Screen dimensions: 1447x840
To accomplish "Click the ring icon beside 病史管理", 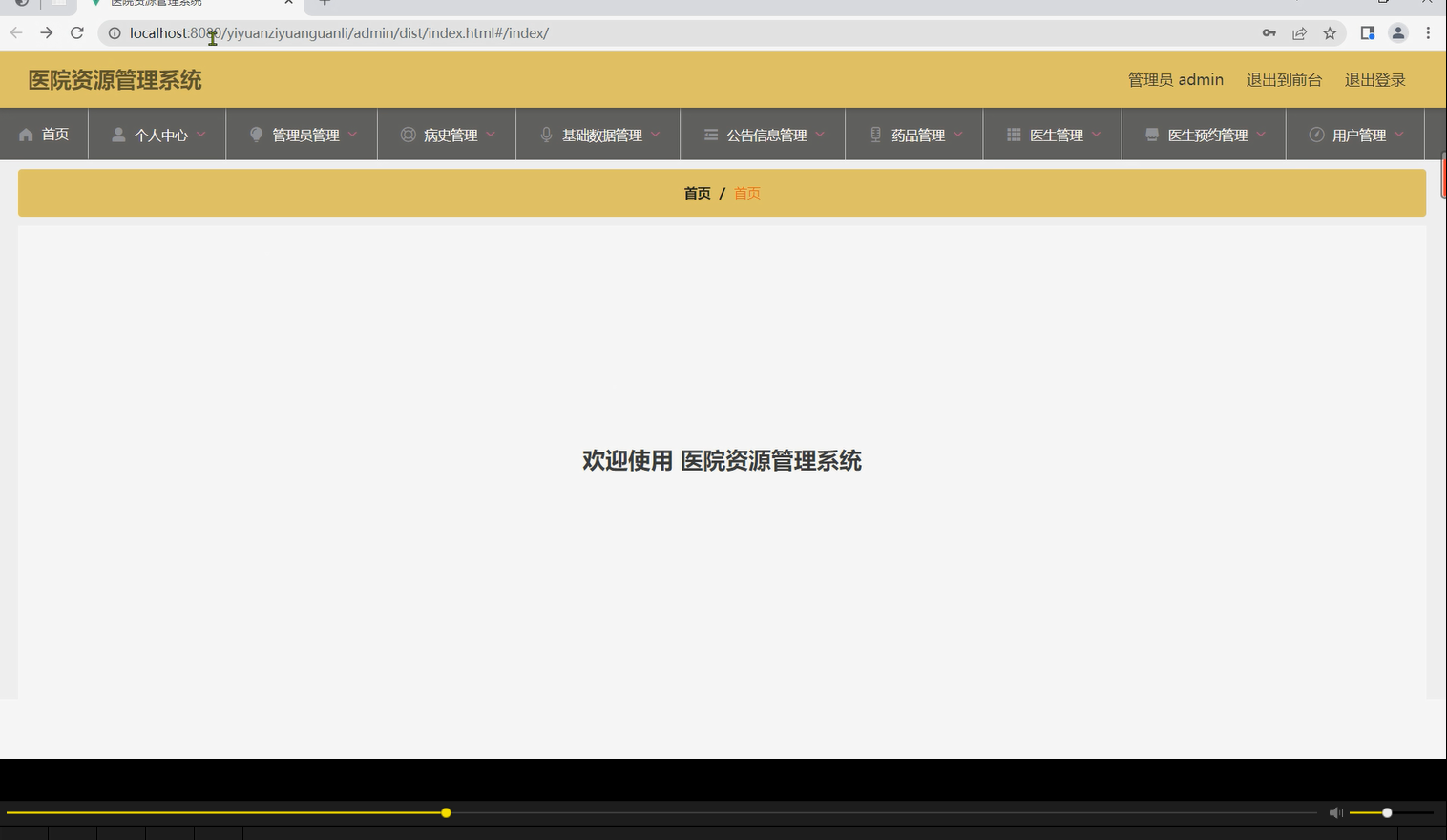I will click(408, 135).
